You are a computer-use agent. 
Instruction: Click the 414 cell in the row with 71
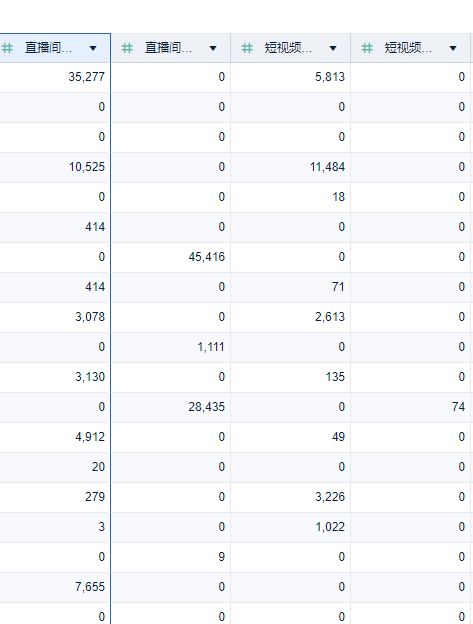point(55,287)
